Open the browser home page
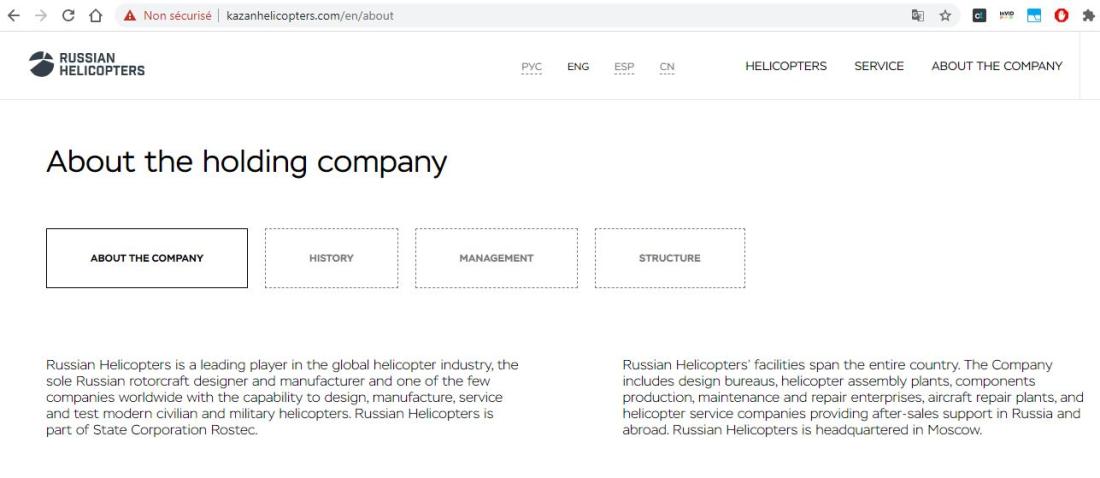1100x478 pixels. [96, 15]
